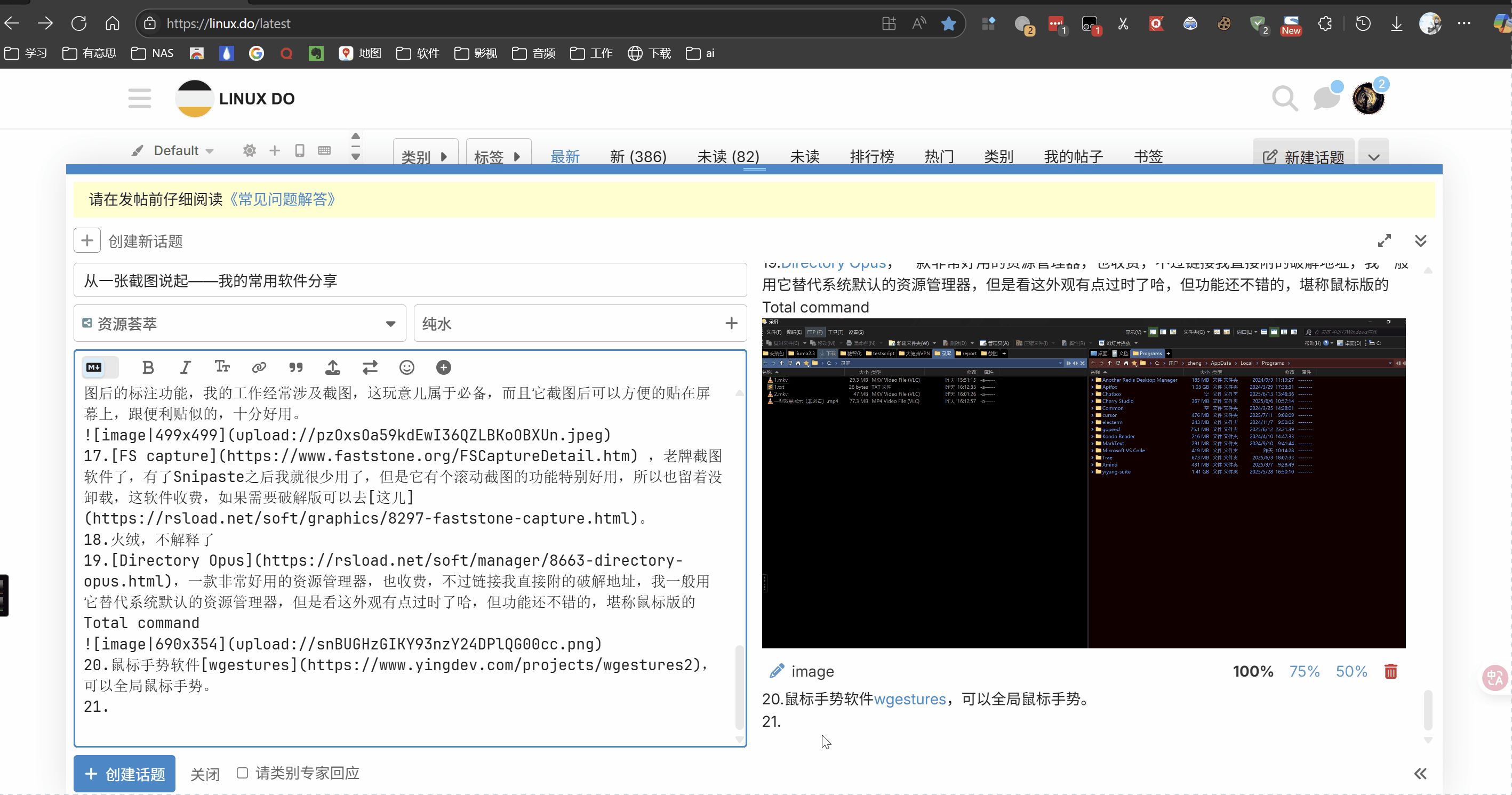Click the 创建话题 submit button
Viewport: 1512px width, 795px height.
click(x=124, y=773)
